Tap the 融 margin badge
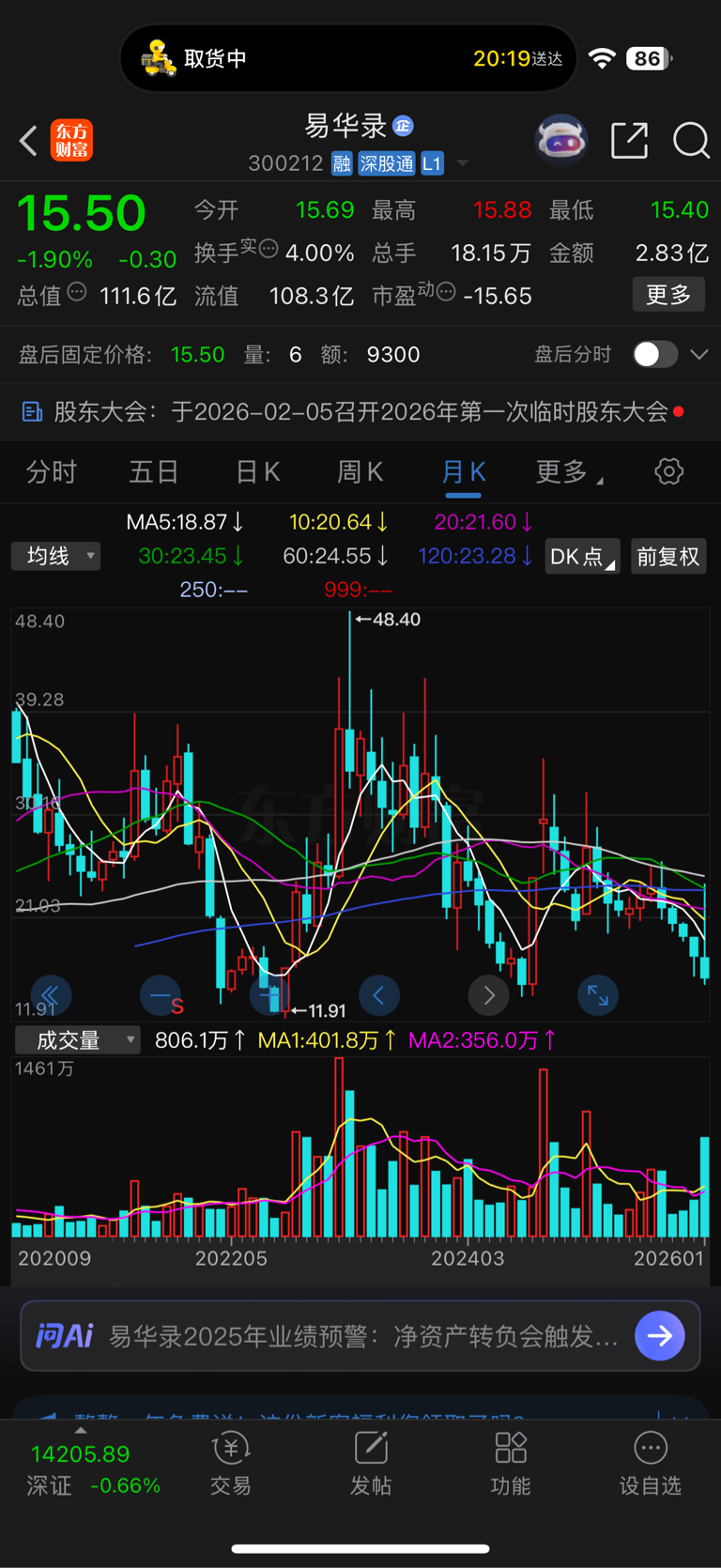This screenshot has height=1568, width=721. 342,164
